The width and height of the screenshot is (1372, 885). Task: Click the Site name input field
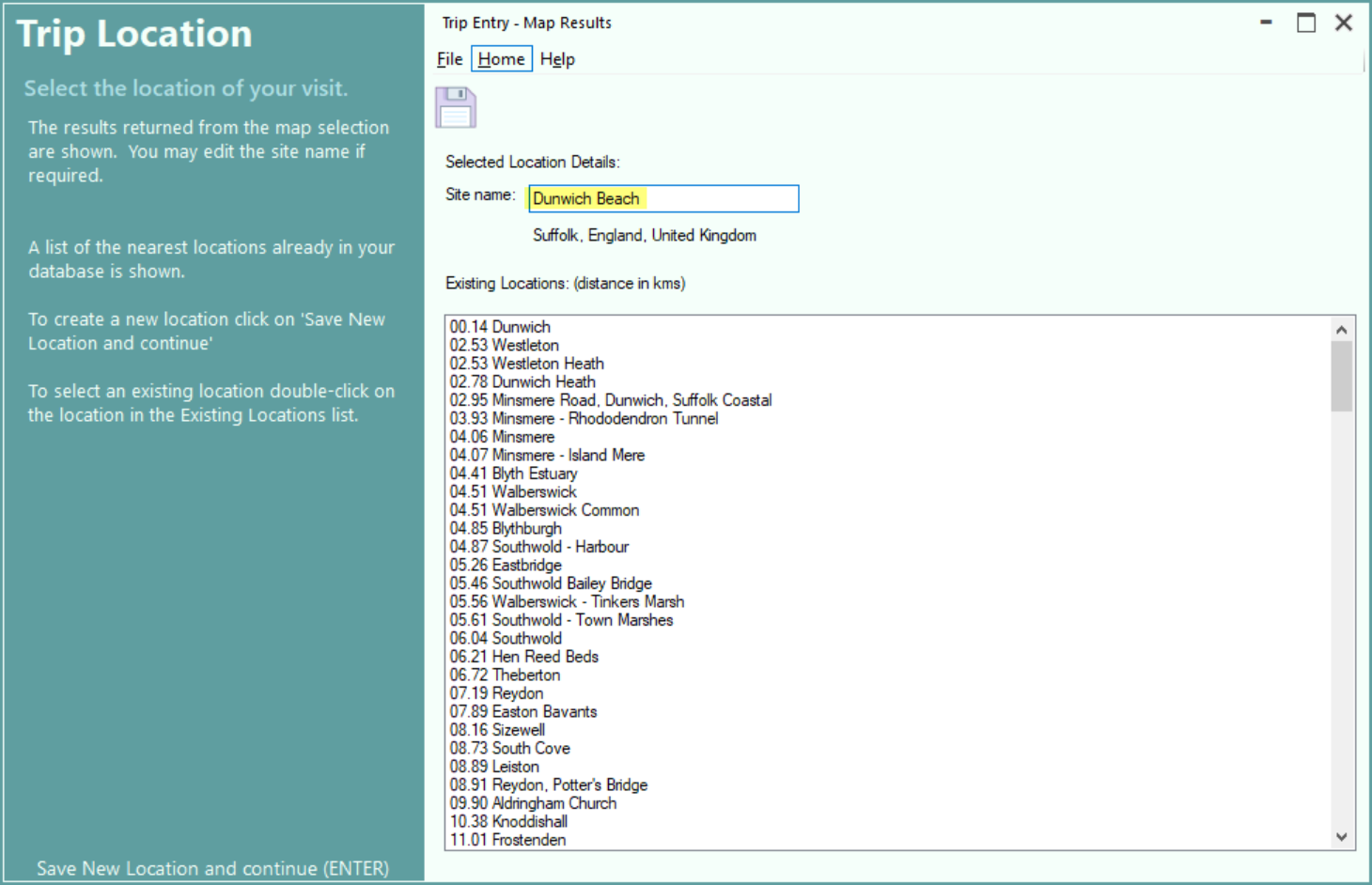click(663, 198)
